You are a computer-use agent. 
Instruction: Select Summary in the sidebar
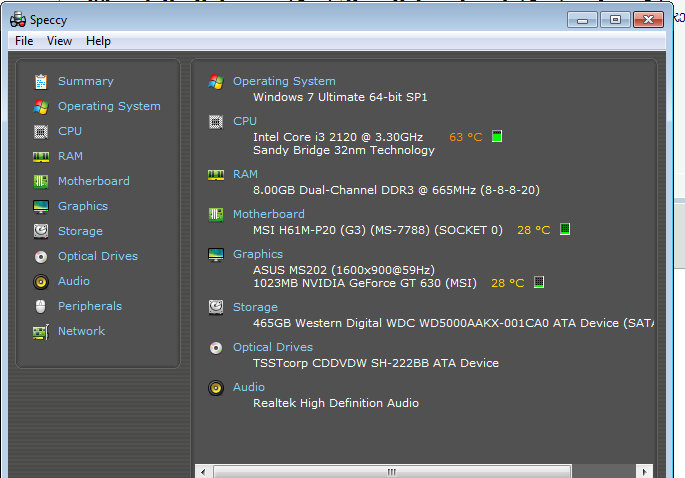pos(86,81)
